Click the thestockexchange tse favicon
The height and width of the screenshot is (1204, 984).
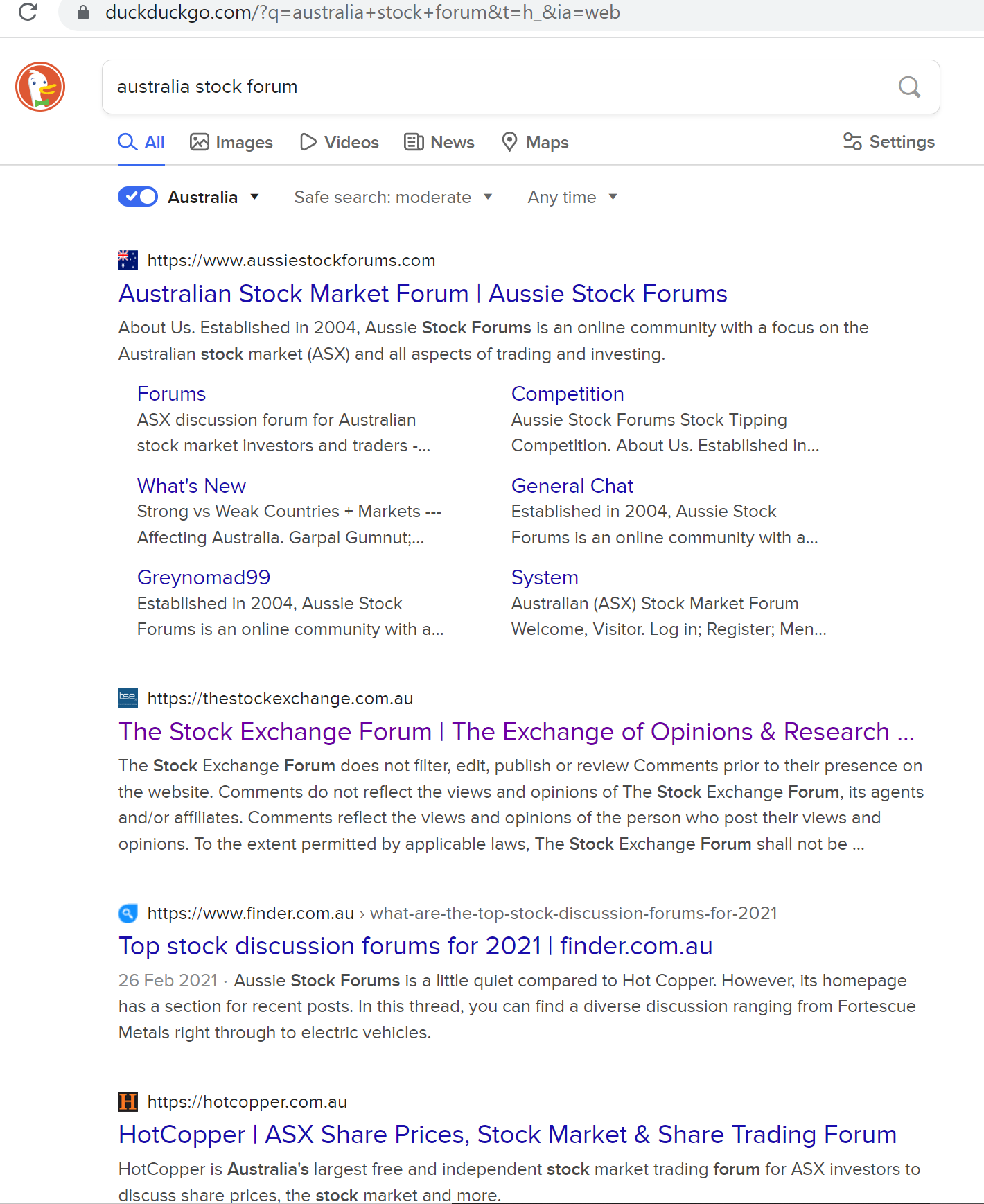click(128, 698)
